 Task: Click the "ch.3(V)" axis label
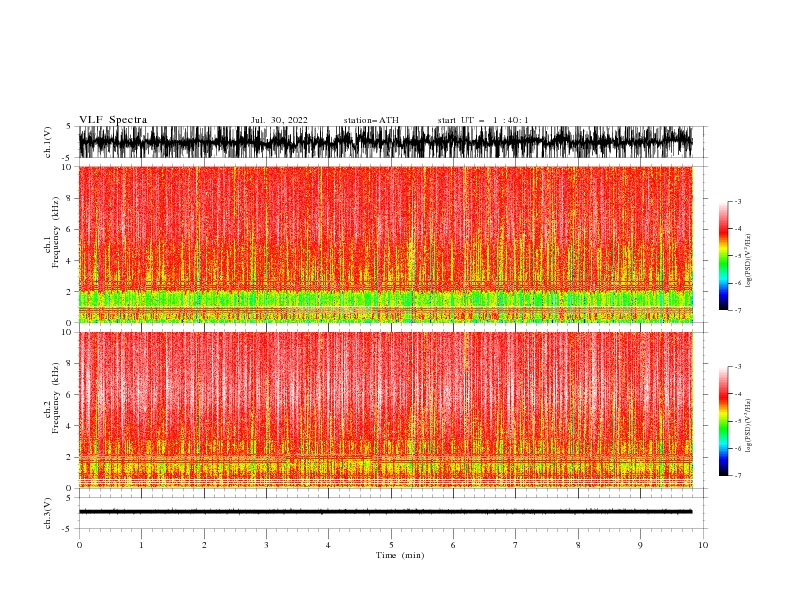click(x=48, y=513)
